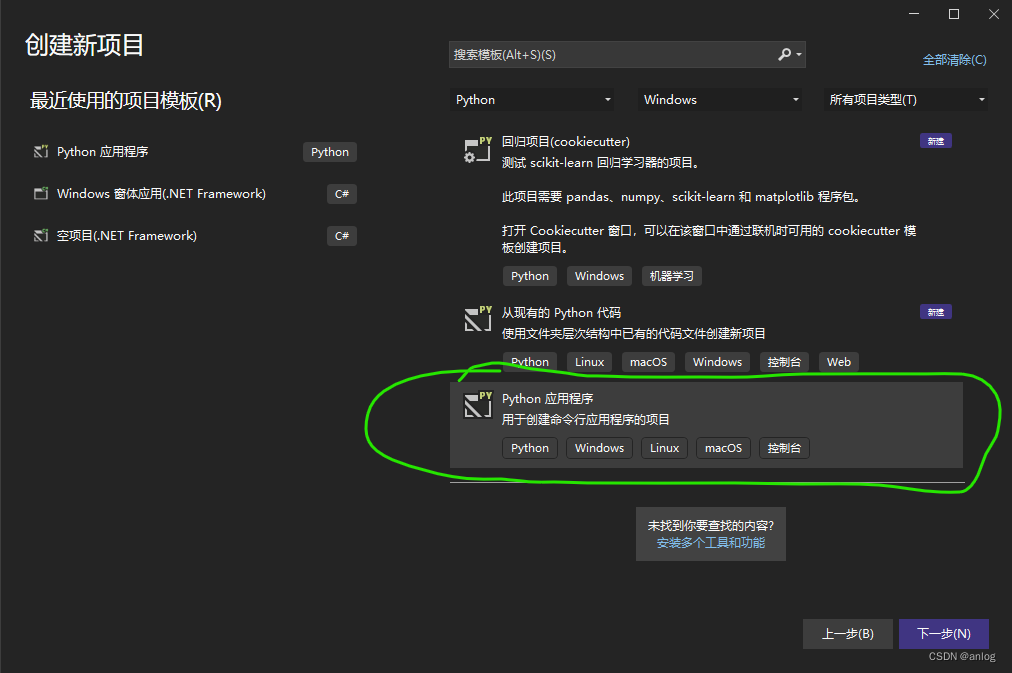Click the 新建 badge on 从现有的 Python 代码

(x=936, y=312)
